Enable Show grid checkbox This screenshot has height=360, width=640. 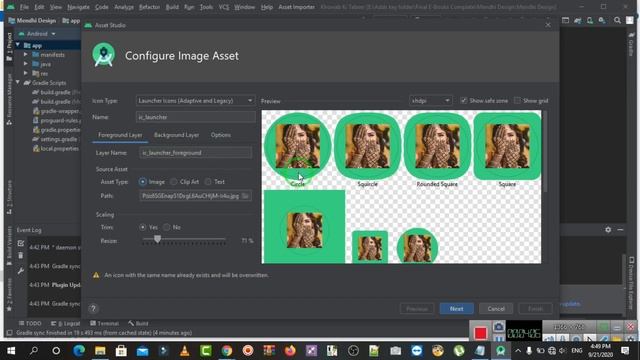[517, 100]
